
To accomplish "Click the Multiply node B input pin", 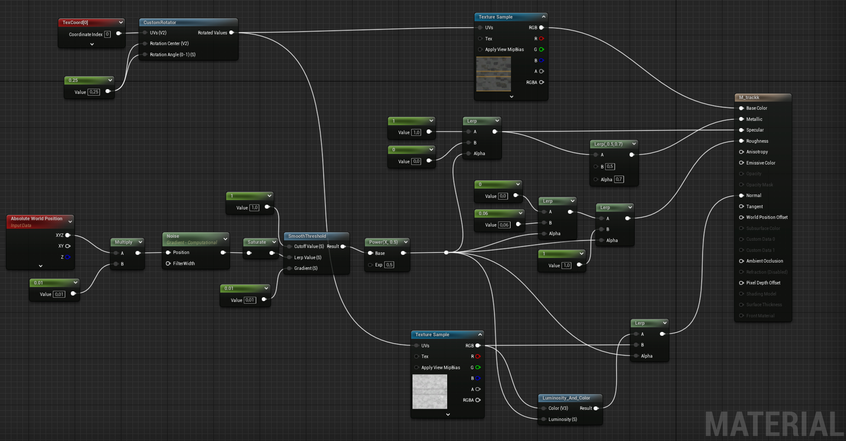I will click(115, 264).
